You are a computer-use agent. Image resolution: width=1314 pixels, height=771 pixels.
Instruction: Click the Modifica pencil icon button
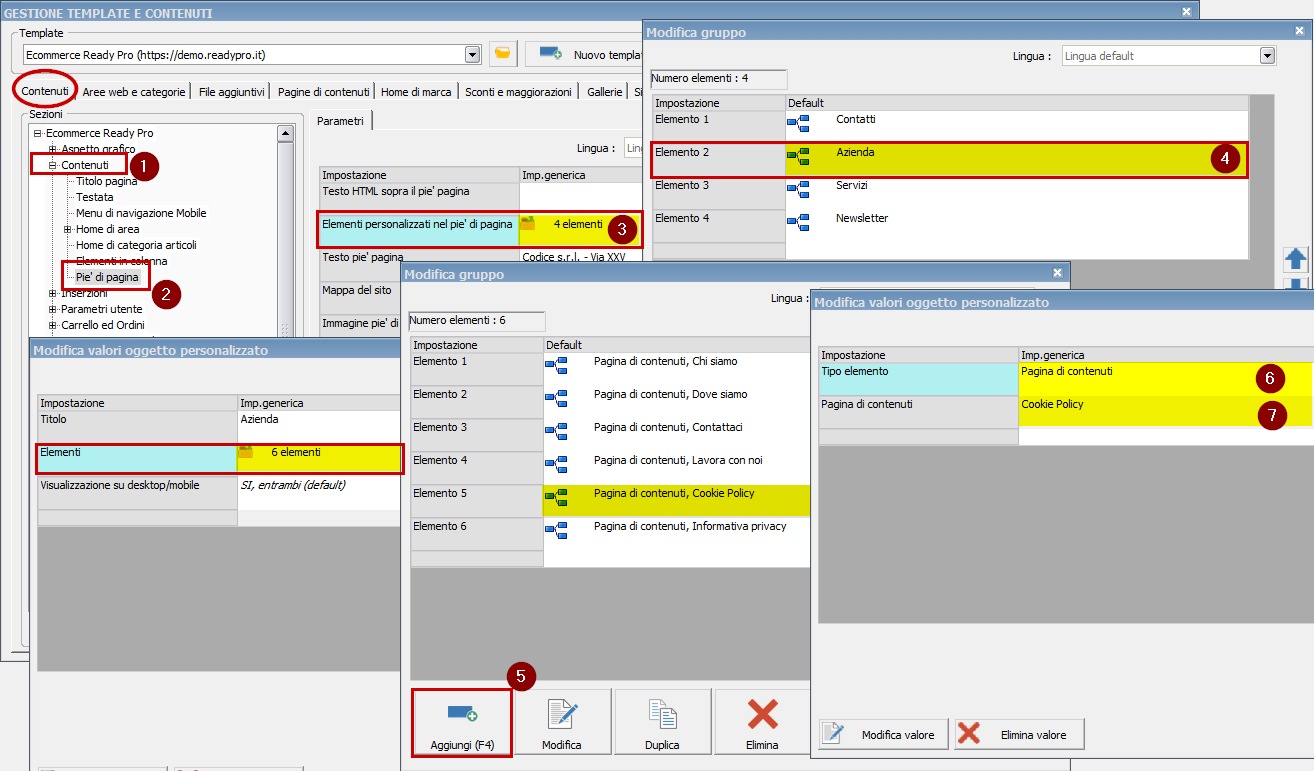pos(561,722)
